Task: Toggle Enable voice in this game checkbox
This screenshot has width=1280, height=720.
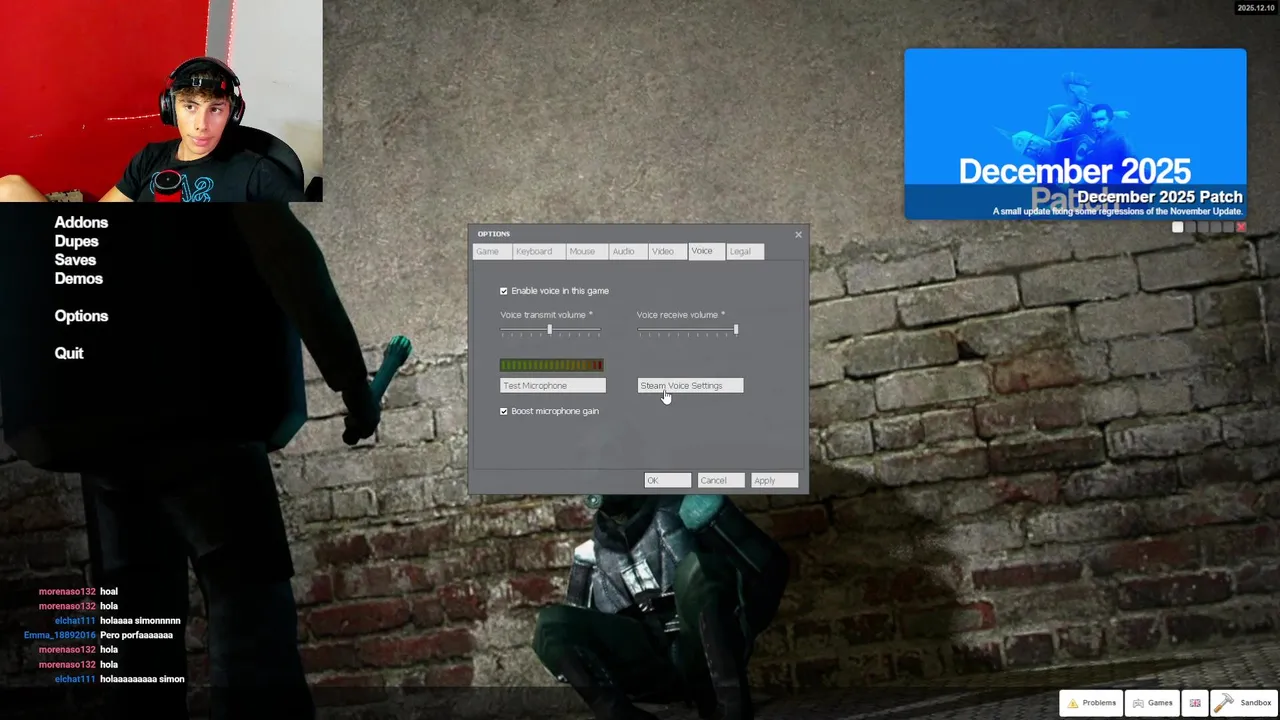Action: coord(504,291)
